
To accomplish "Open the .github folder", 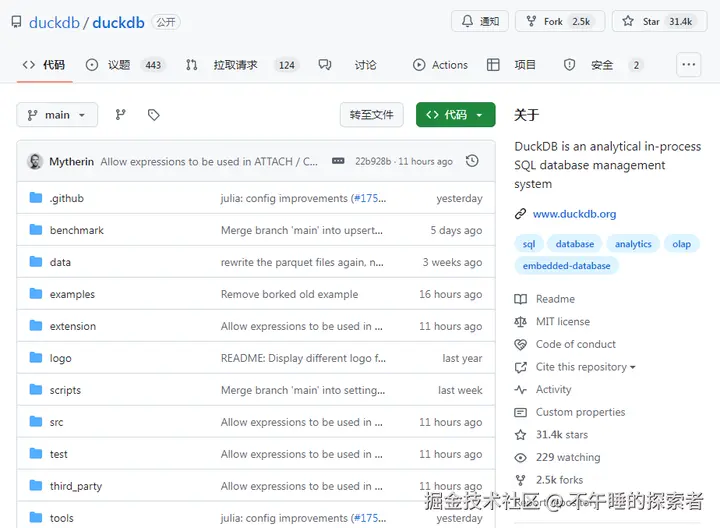I will pos(67,198).
